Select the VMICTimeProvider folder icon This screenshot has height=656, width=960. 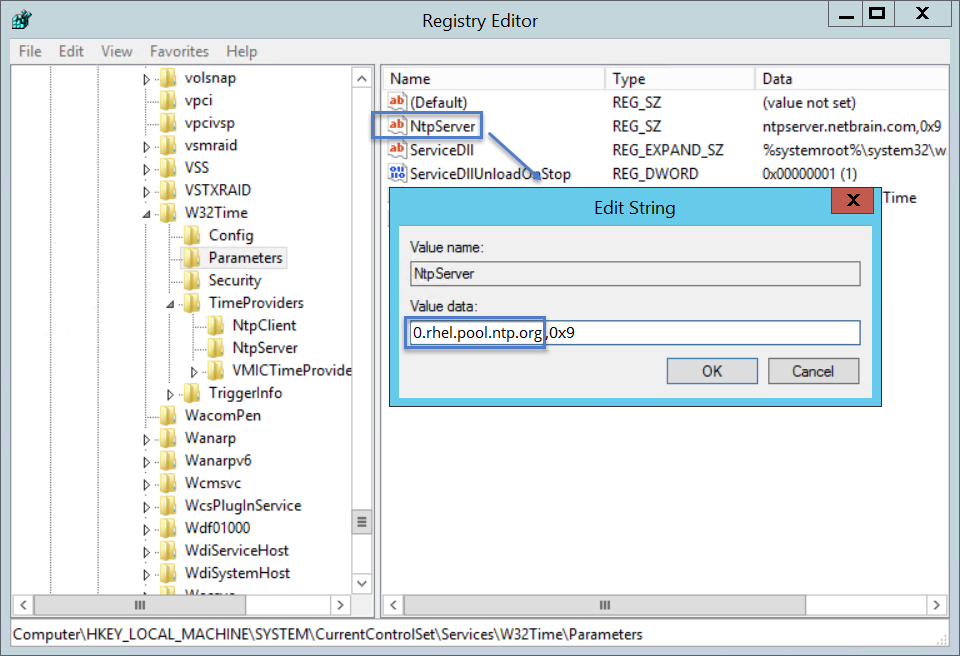(x=216, y=371)
